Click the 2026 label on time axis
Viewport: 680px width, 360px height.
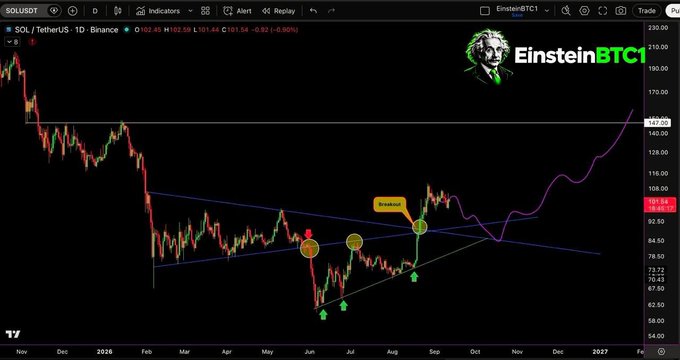pyautogui.click(x=104, y=352)
